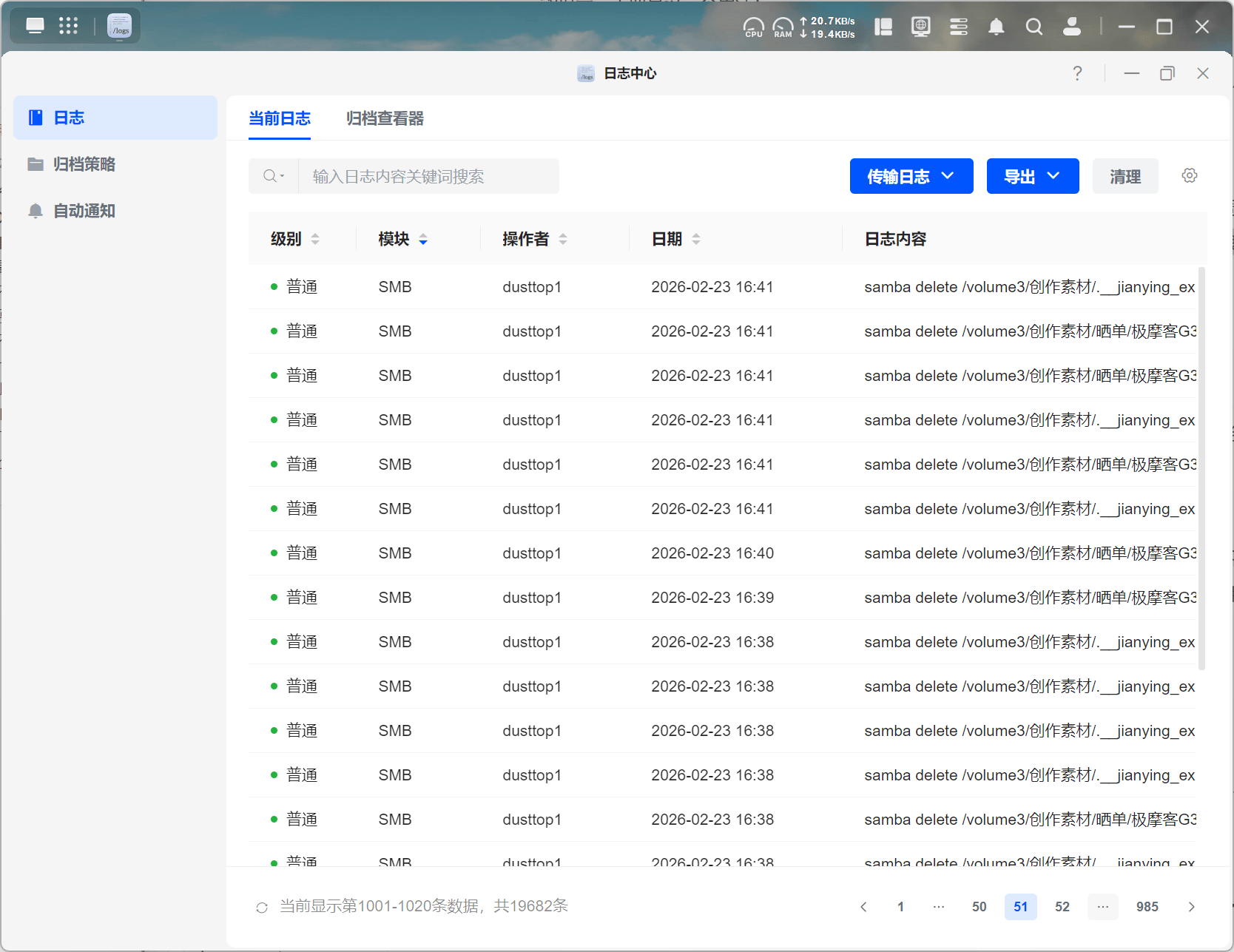This screenshot has width=1234, height=952.
Task: Focus the log keyword search field
Action: click(x=429, y=176)
